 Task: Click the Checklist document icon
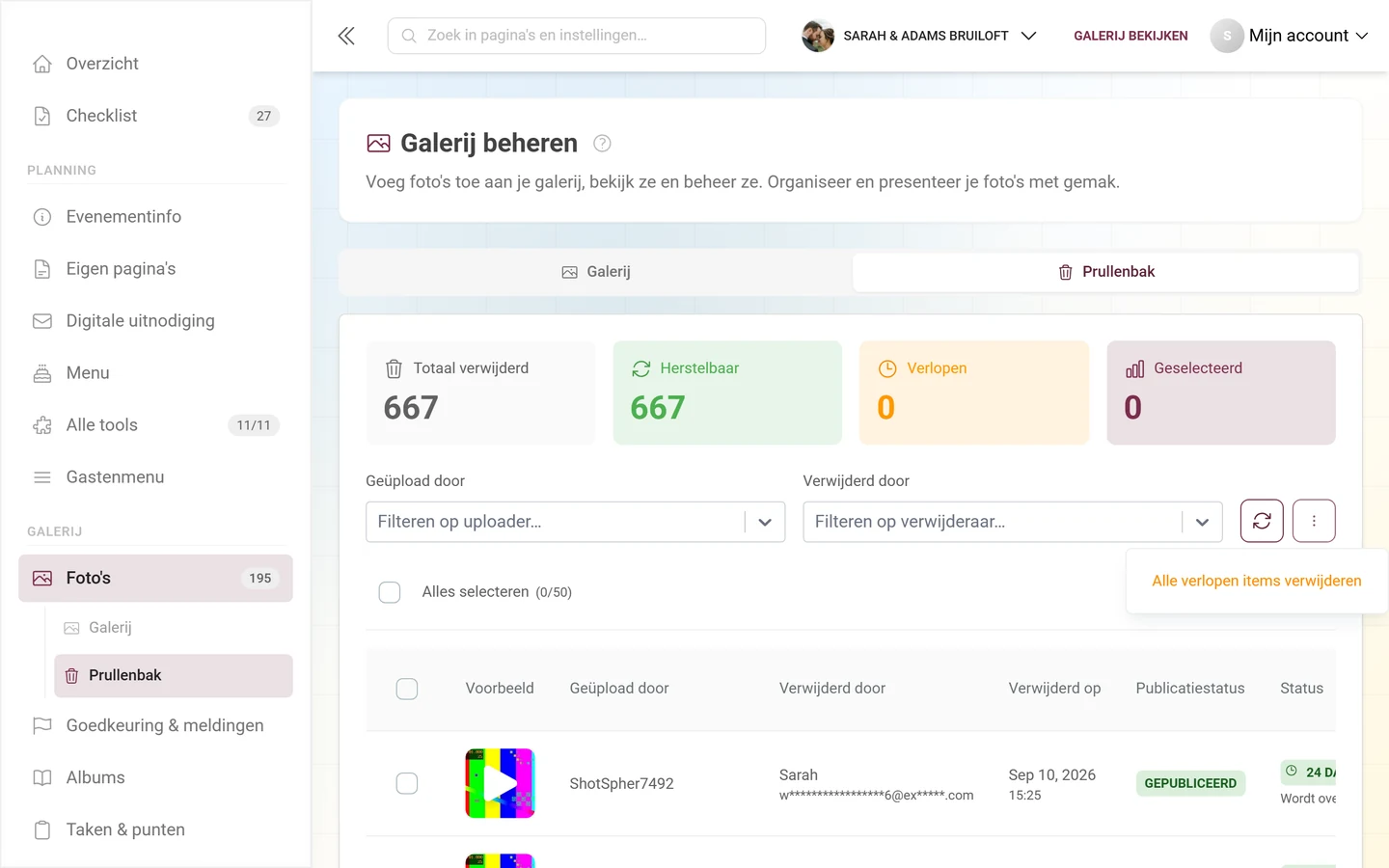pyautogui.click(x=42, y=116)
